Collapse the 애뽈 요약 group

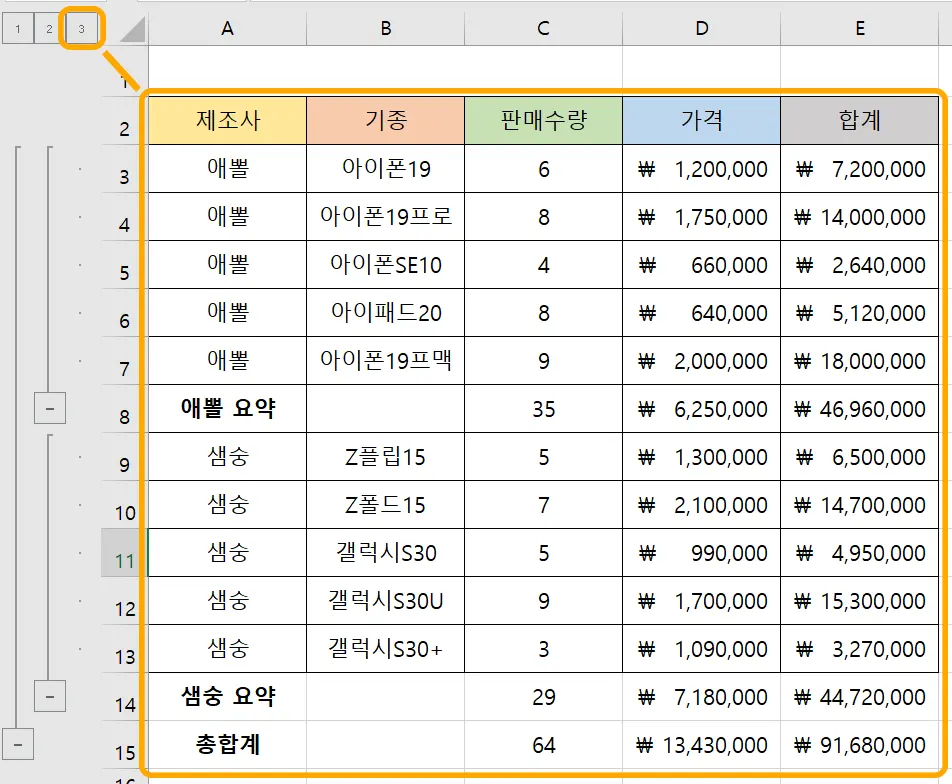click(x=50, y=409)
